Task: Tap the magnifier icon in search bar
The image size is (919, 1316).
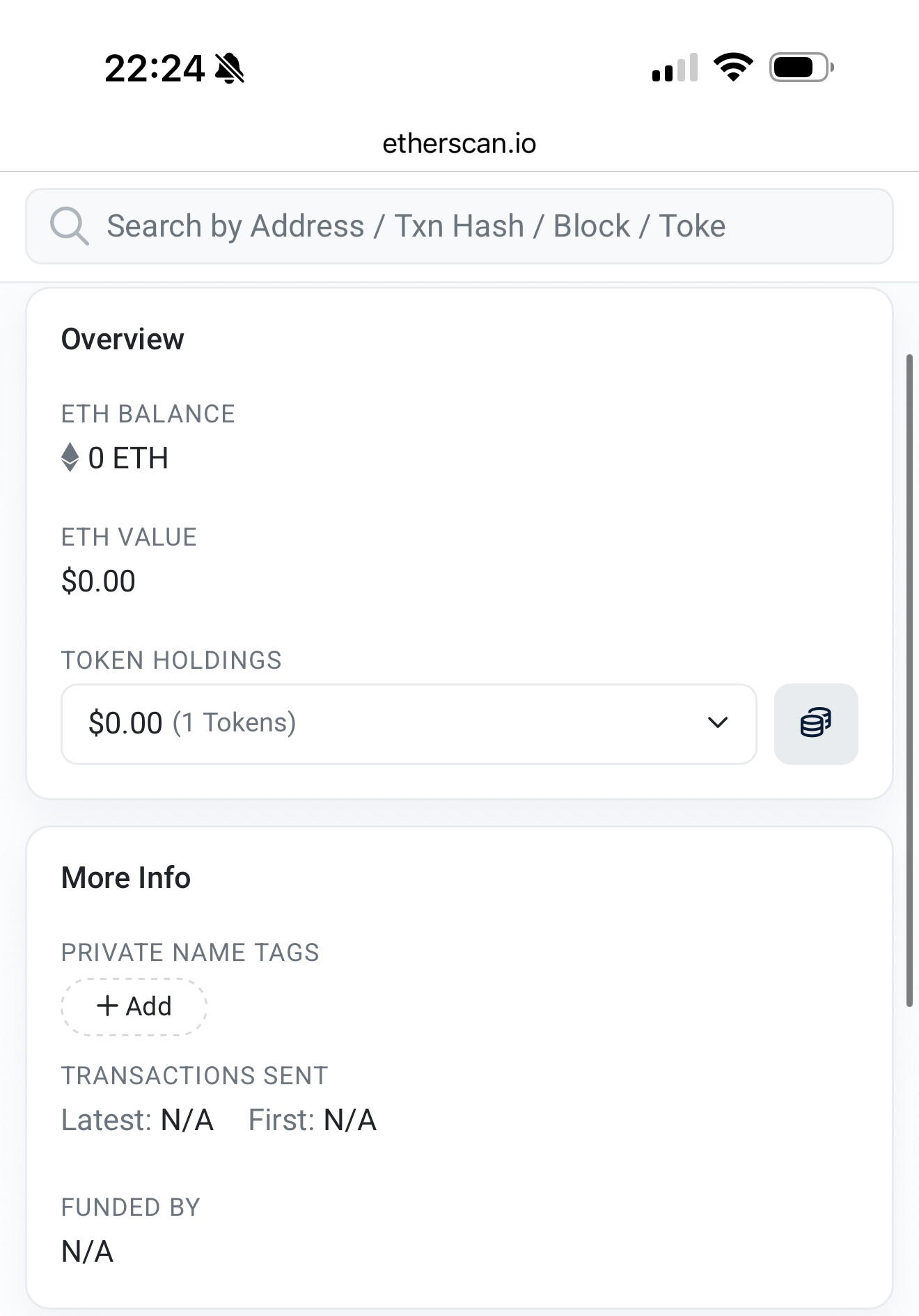Action: 69,226
